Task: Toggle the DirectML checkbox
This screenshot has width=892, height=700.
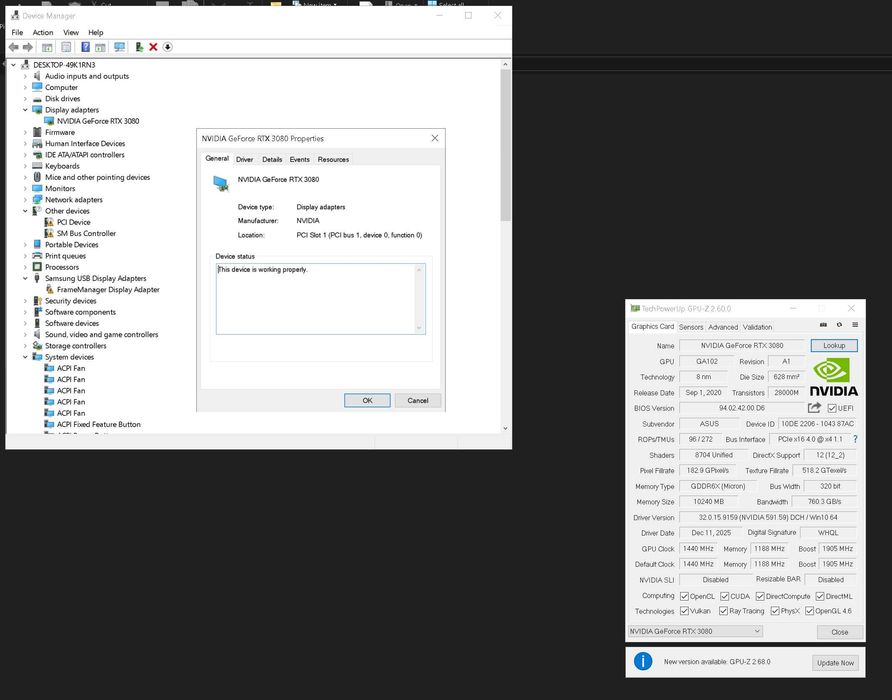Action: coord(820,596)
